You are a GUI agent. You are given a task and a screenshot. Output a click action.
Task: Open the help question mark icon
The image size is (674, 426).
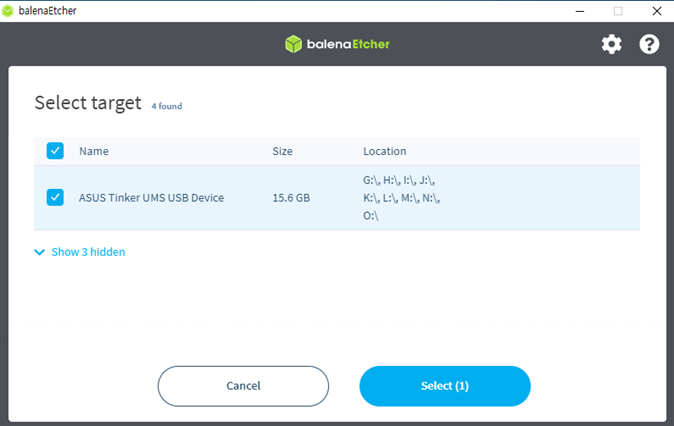tap(649, 44)
